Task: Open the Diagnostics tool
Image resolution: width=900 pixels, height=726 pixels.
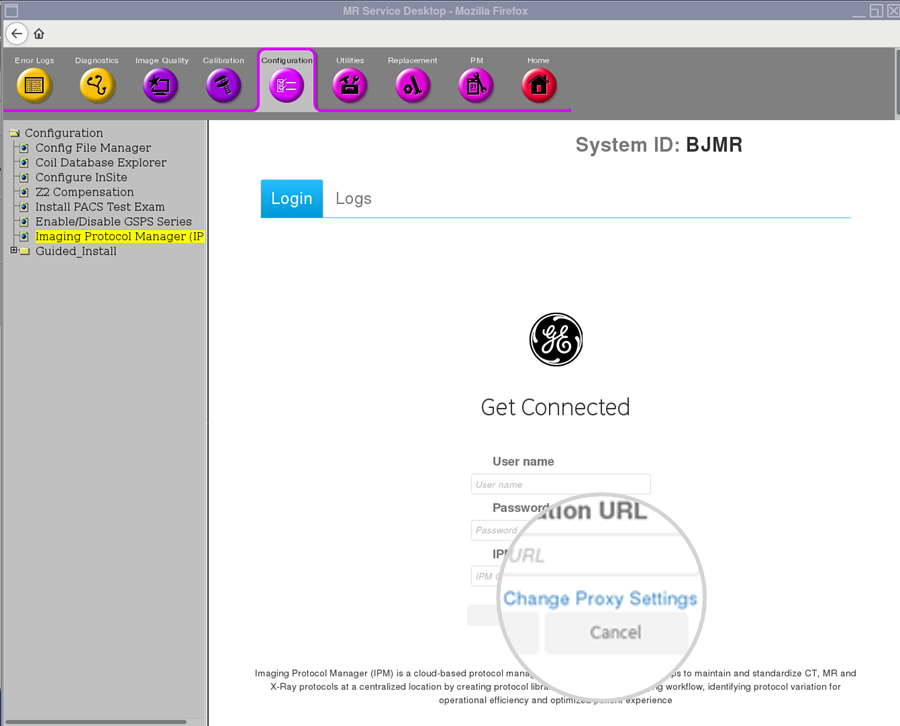Action: pyautogui.click(x=96, y=85)
